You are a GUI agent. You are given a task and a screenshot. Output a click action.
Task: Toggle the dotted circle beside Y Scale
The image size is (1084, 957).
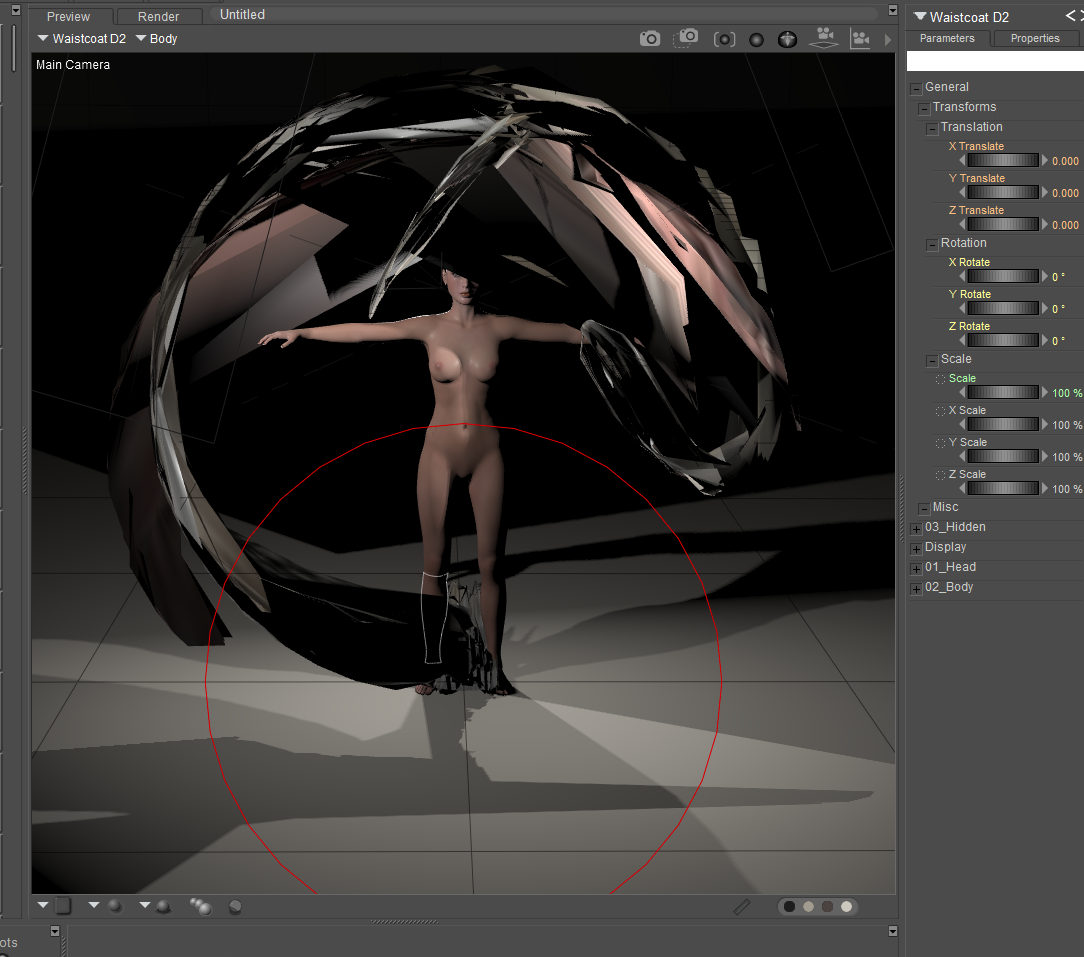click(x=940, y=443)
